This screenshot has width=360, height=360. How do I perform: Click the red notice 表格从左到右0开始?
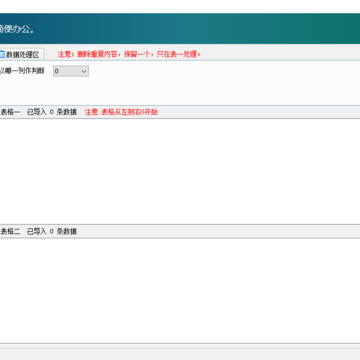coord(121,112)
